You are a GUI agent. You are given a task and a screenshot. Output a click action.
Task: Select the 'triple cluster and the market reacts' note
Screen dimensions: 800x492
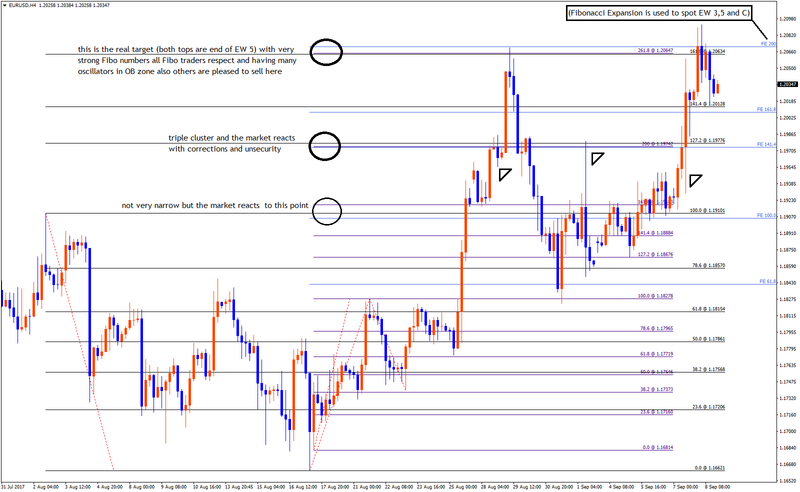(232, 143)
